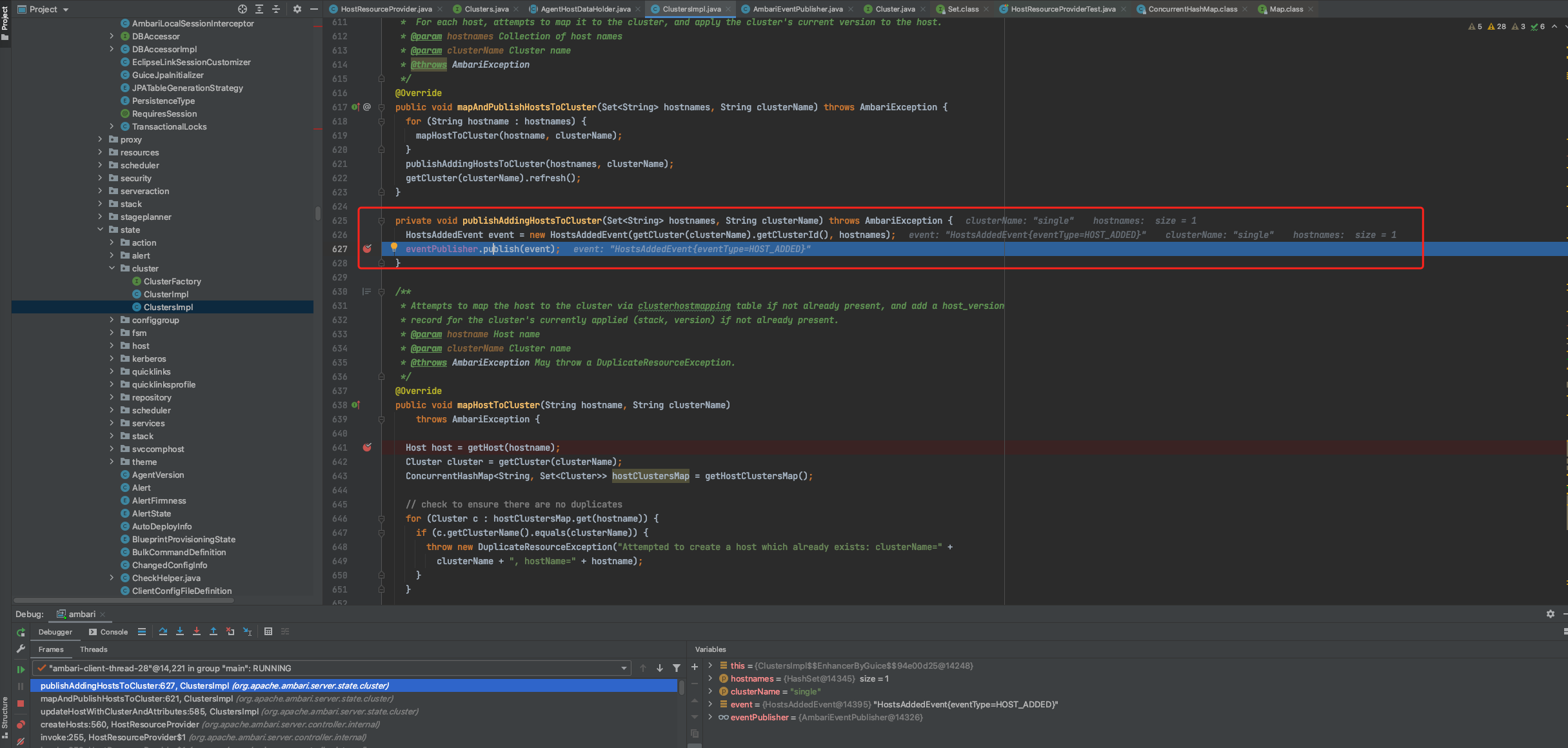This screenshot has height=748, width=1568.
Task: Collapse the state folder
Action: pos(100,230)
